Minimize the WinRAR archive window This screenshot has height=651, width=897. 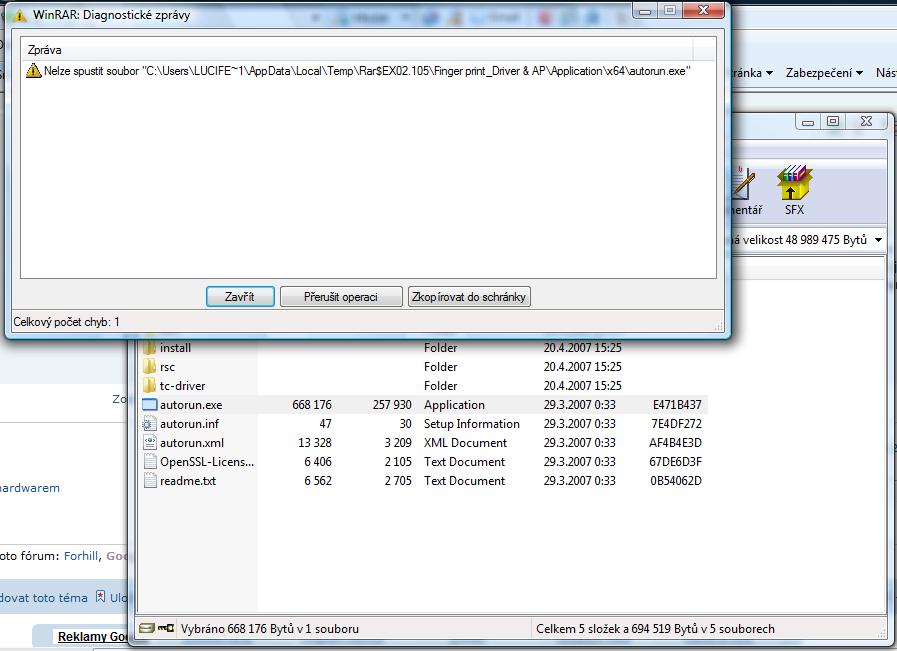click(808, 121)
